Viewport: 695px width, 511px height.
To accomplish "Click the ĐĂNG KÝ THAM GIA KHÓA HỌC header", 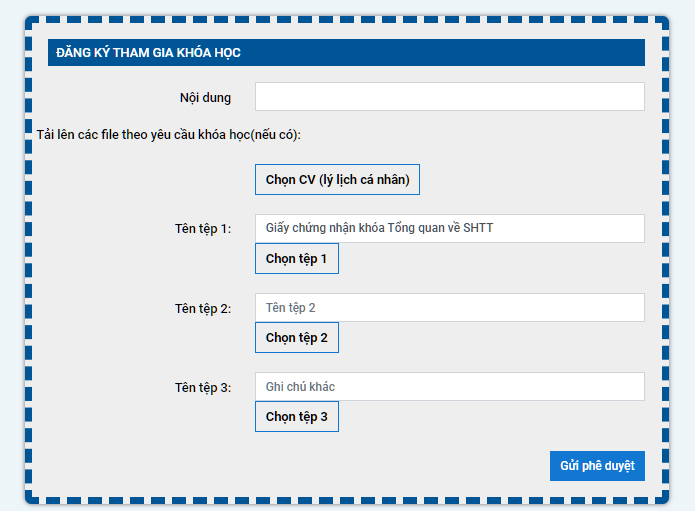I will tap(148, 53).
